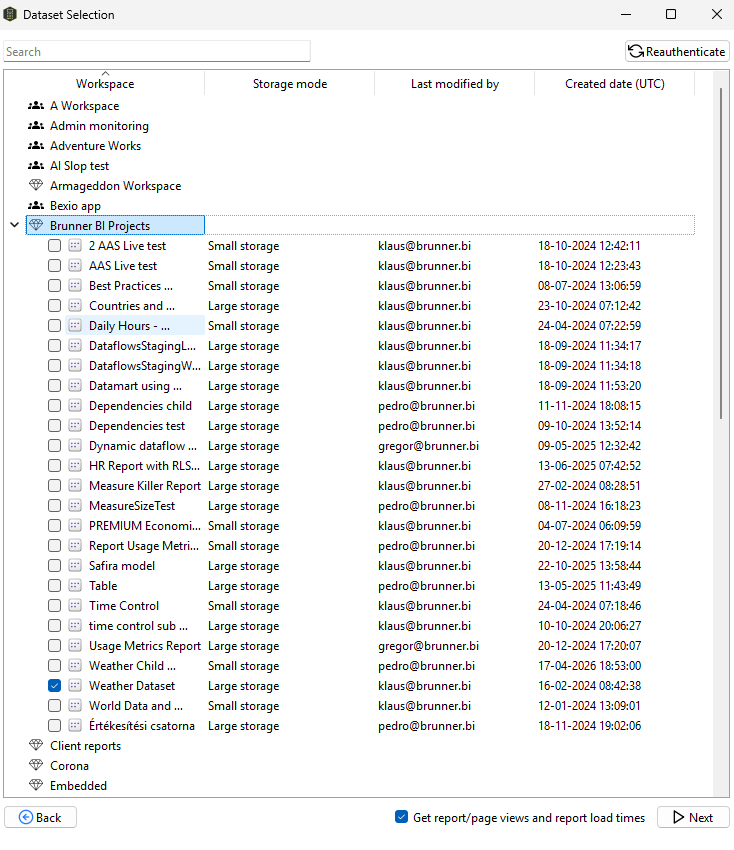This screenshot has height=850, width=734.
Task: Click the diamond icon of Brunner BI Projects
Action: coord(36,225)
